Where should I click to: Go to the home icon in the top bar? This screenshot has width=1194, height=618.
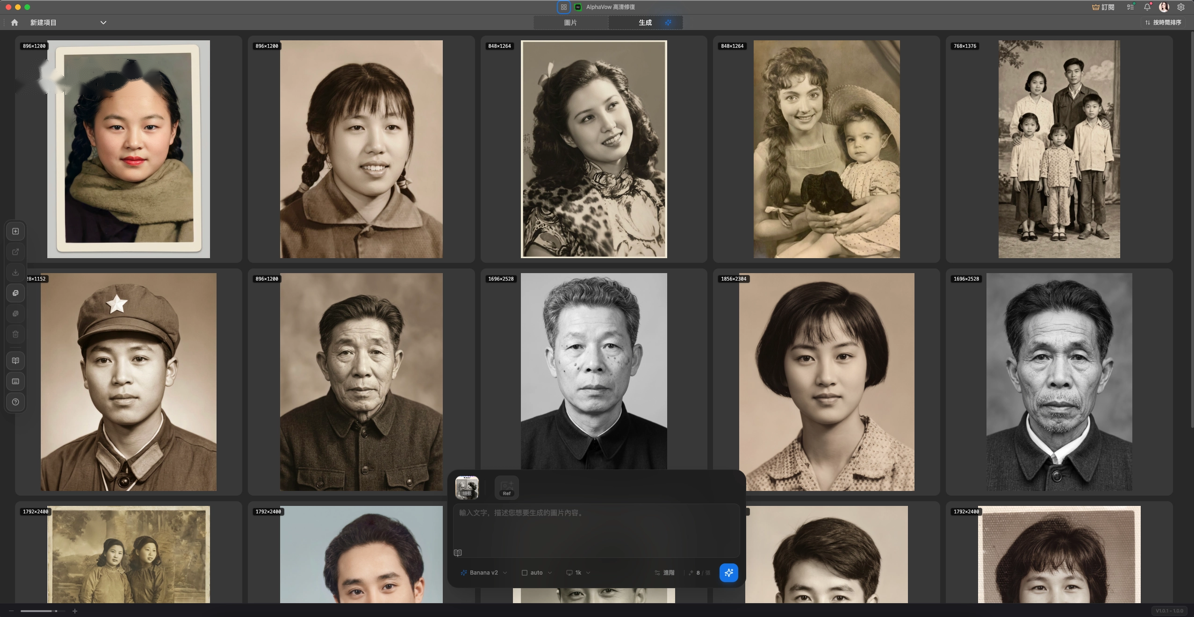coord(14,23)
